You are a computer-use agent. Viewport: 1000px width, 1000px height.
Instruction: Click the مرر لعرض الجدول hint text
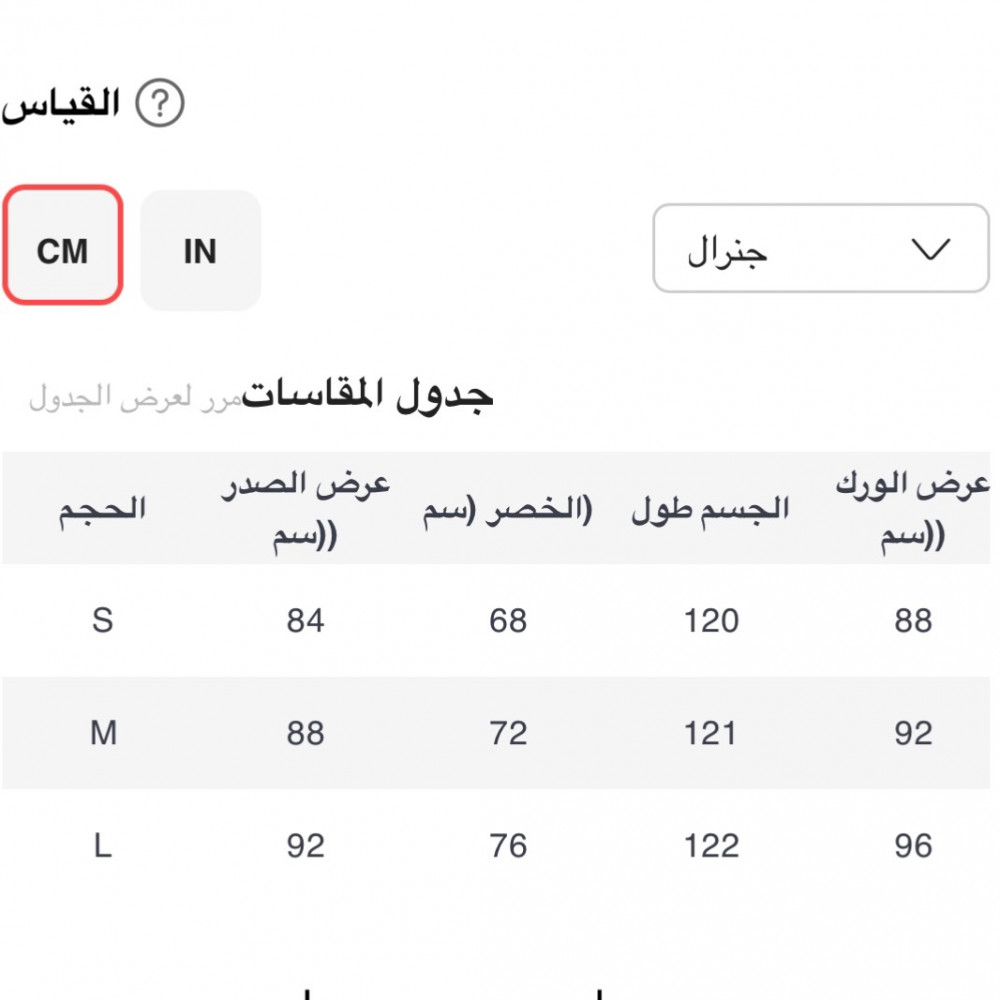click(x=135, y=398)
